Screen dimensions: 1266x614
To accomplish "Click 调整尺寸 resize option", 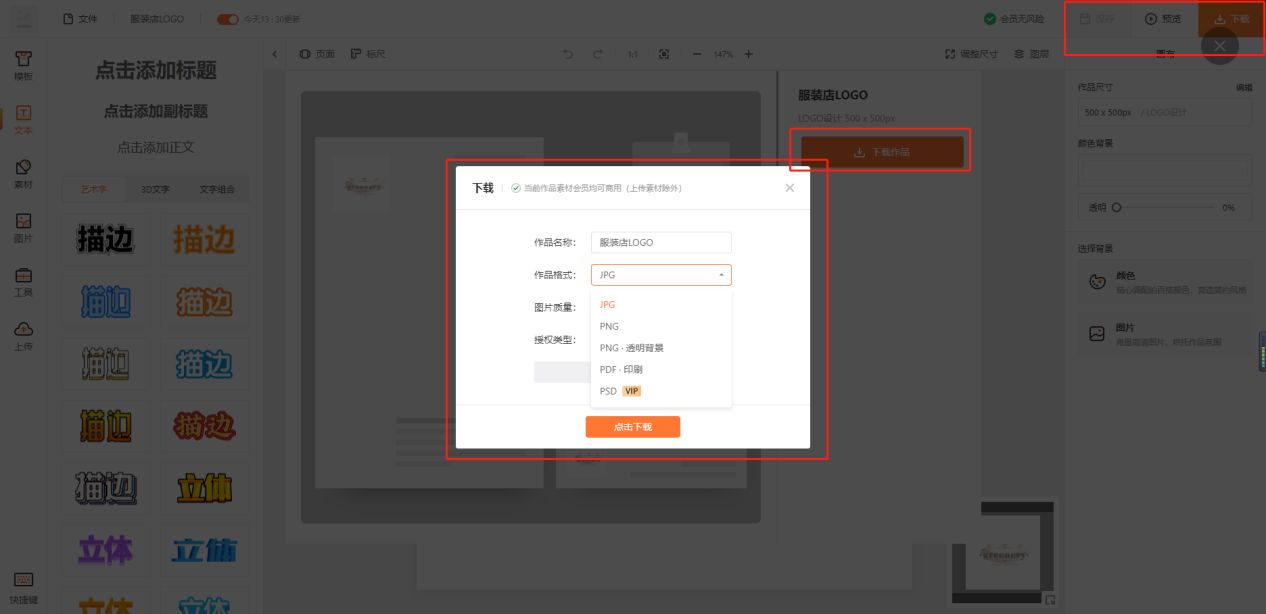I will (x=971, y=54).
